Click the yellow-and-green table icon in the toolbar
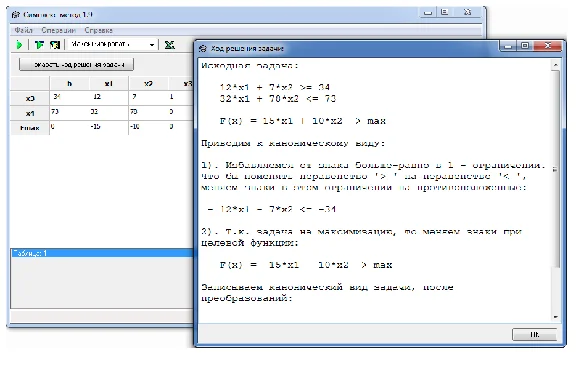576x368 pixels. coord(55,45)
